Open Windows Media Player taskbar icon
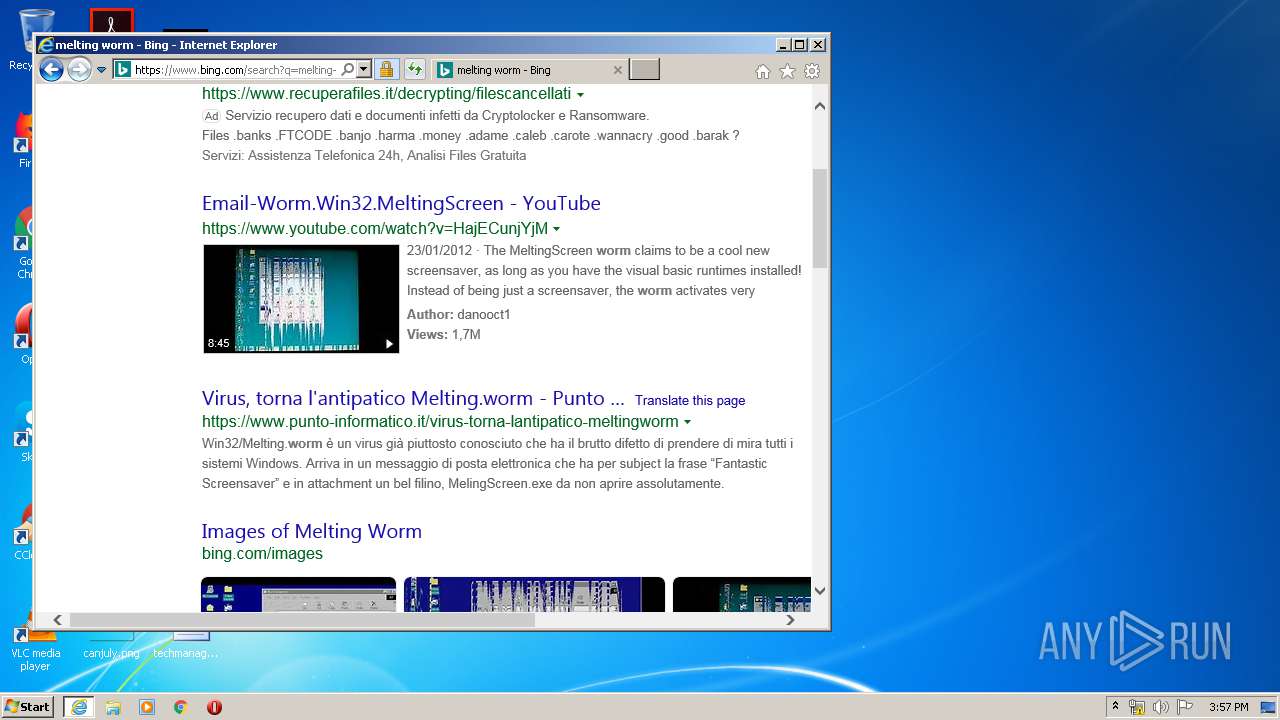The height and width of the screenshot is (720, 1280). (147, 707)
